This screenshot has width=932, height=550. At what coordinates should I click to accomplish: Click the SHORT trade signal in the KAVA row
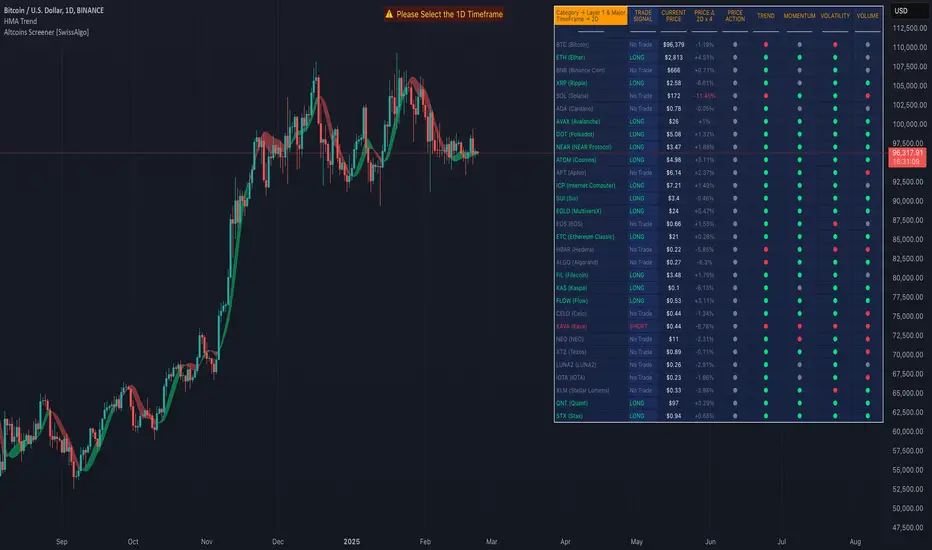[638, 326]
